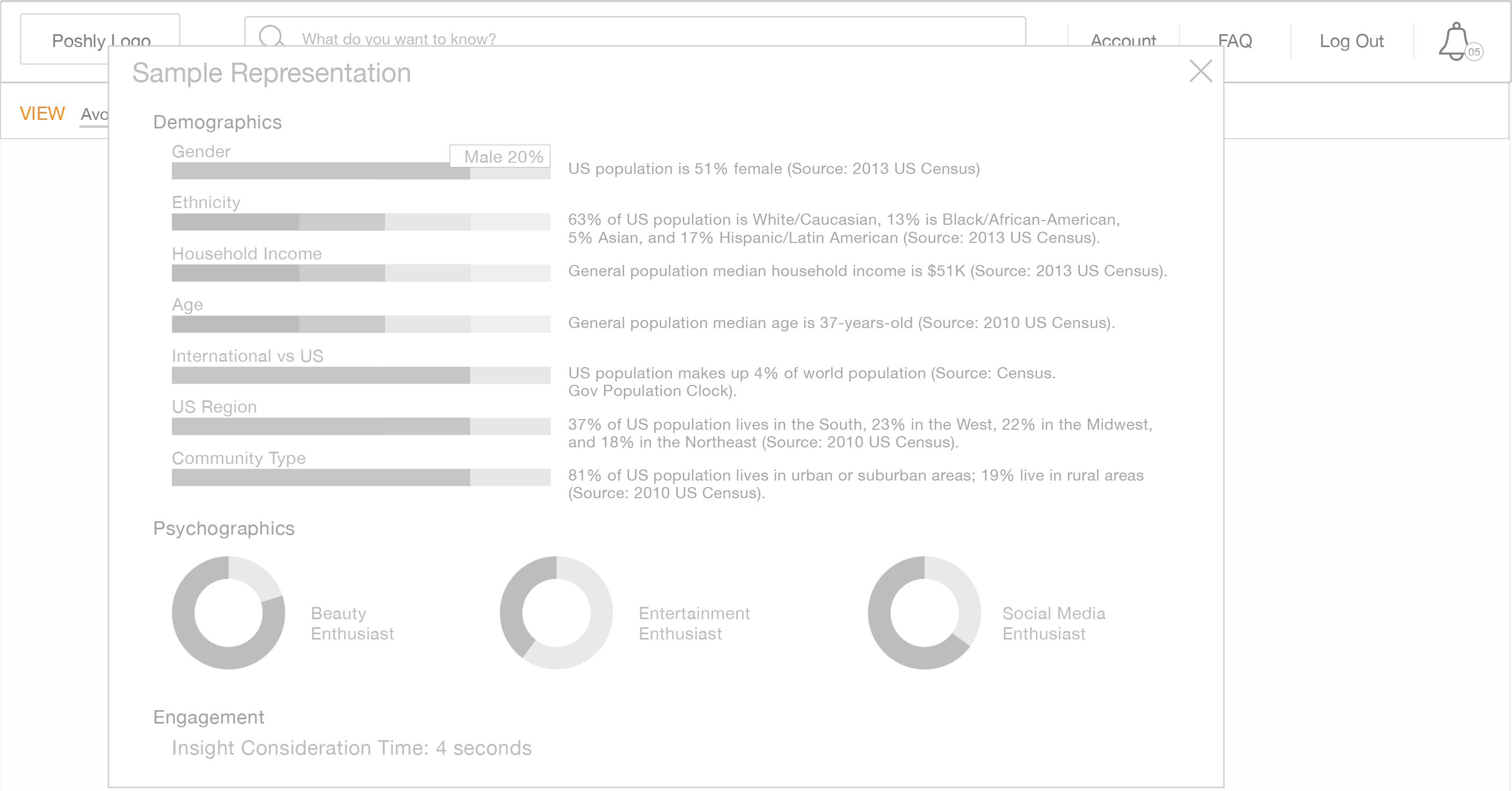The image size is (1512, 791).
Task: Click the Social Media Enthusiast donut chart
Action: [x=924, y=613]
